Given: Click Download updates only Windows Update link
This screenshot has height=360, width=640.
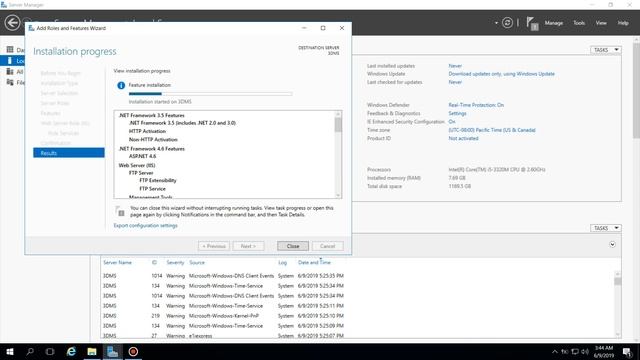Looking at the screenshot, I should coord(501,74).
